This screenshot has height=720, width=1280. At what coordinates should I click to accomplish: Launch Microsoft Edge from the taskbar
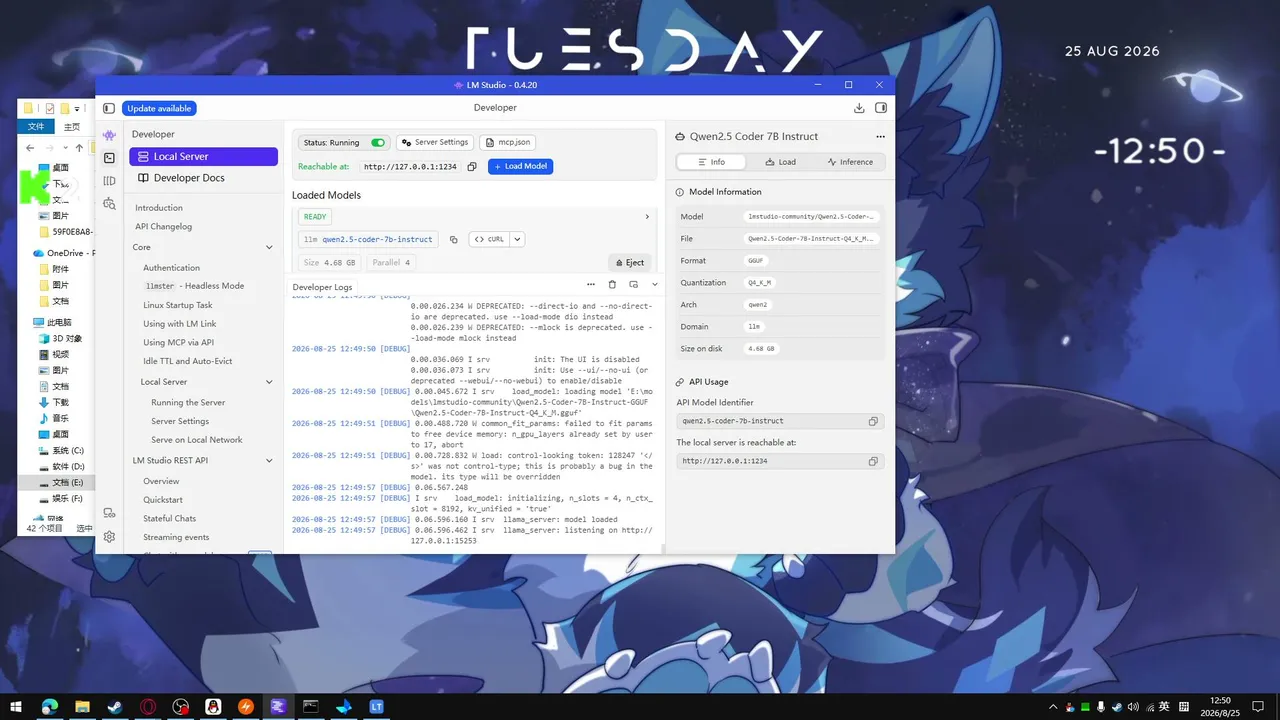[x=49, y=707]
